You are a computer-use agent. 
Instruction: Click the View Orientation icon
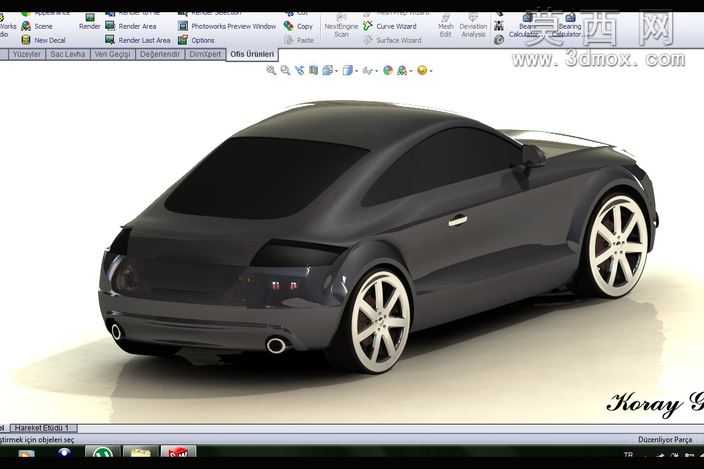pyautogui.click(x=328, y=70)
